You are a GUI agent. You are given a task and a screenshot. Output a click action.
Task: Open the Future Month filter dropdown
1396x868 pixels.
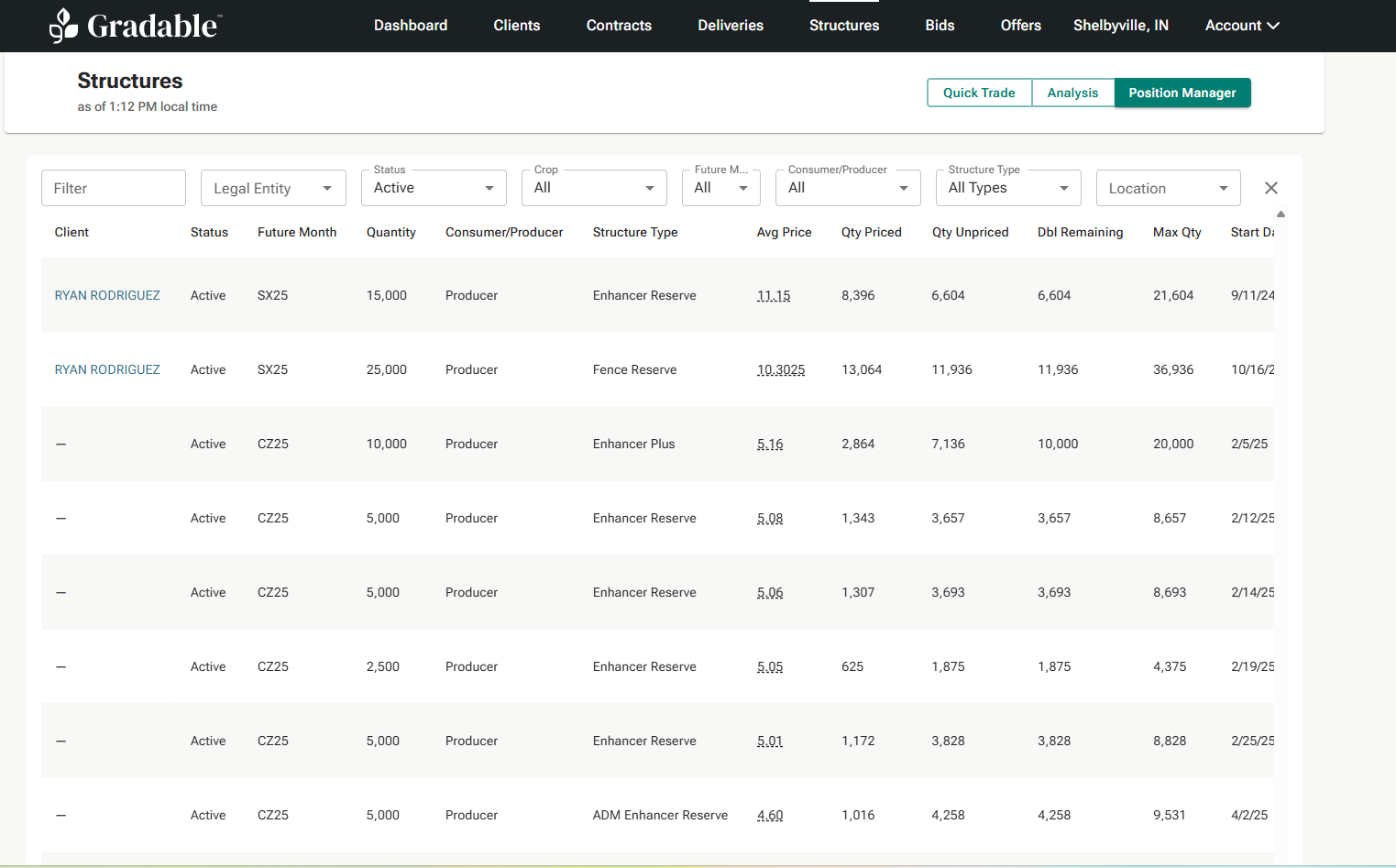click(x=721, y=188)
